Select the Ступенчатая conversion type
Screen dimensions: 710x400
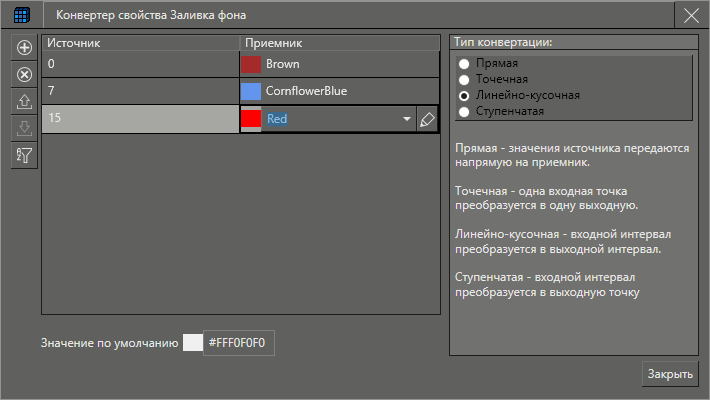pos(464,111)
